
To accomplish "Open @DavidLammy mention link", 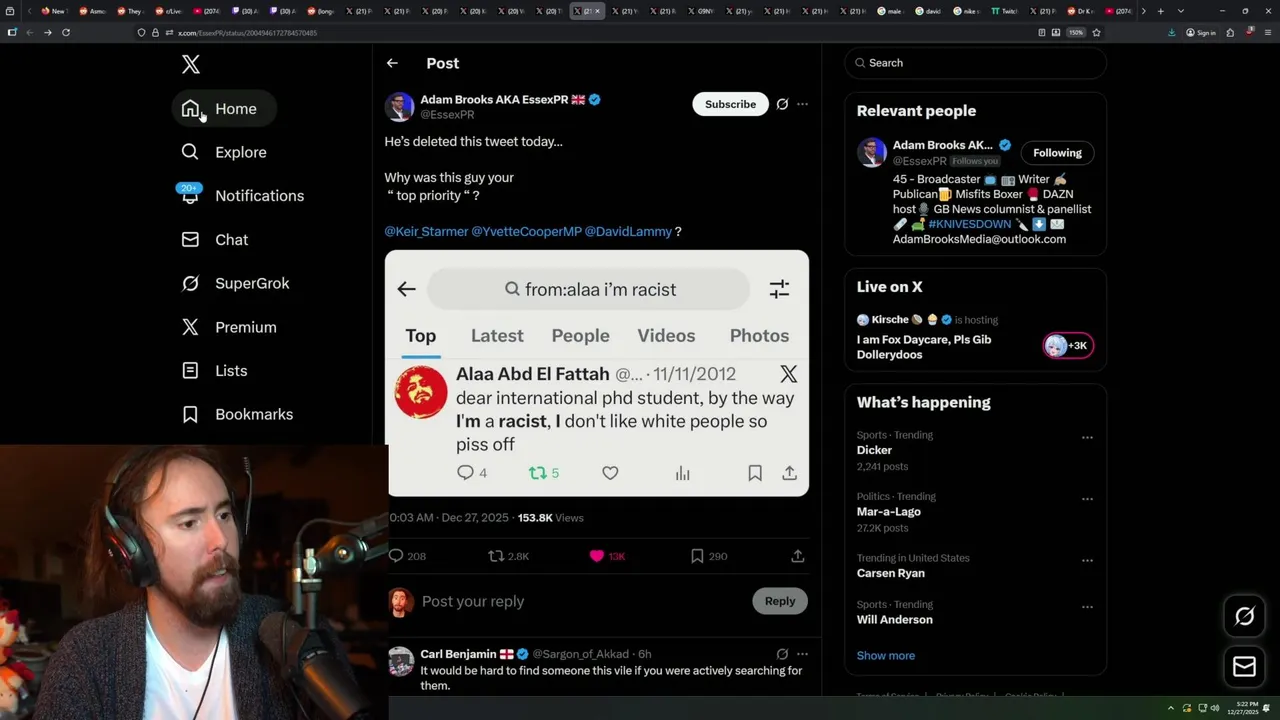I will pos(628,231).
